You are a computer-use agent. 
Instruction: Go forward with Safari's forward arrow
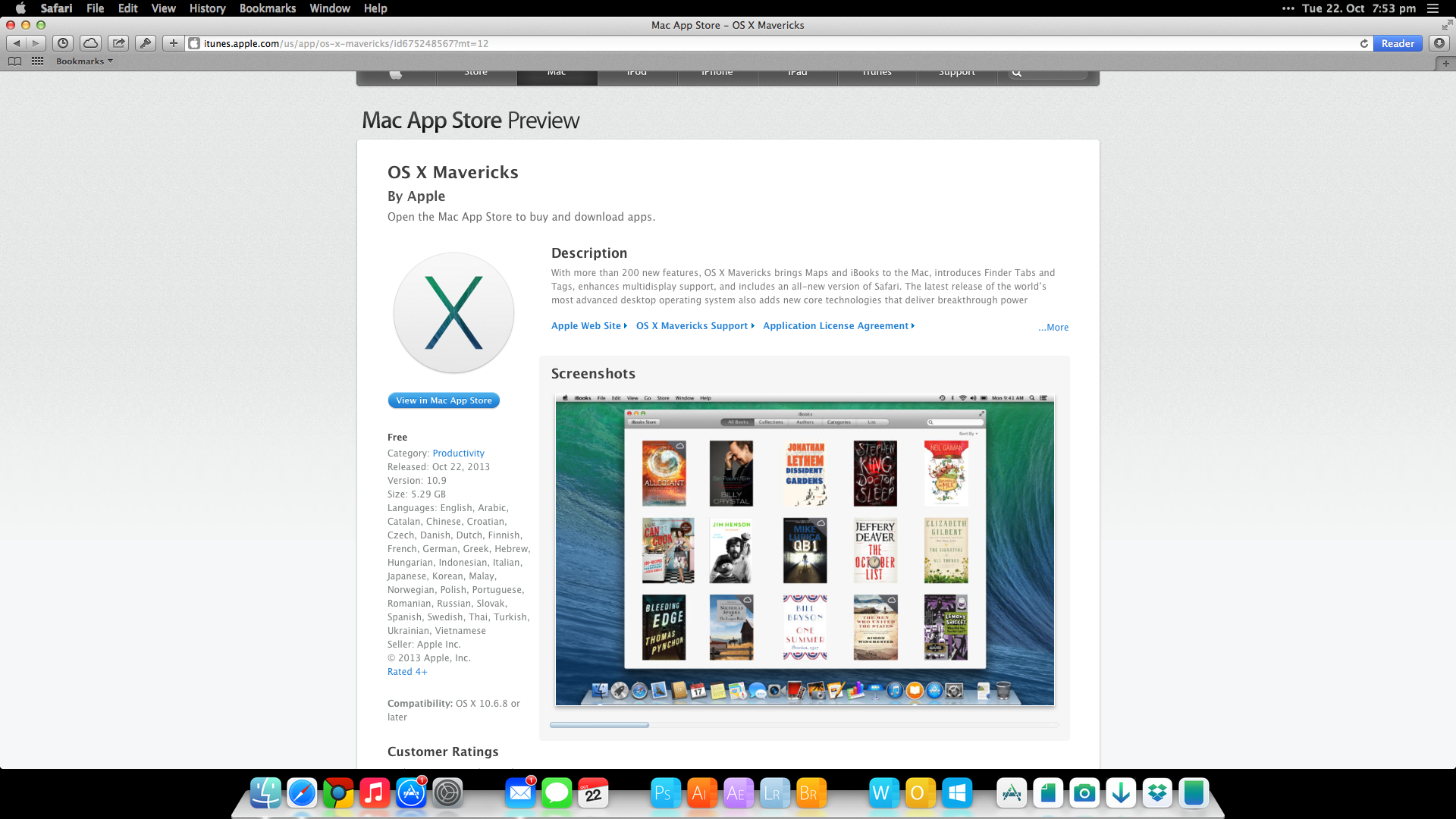36,43
